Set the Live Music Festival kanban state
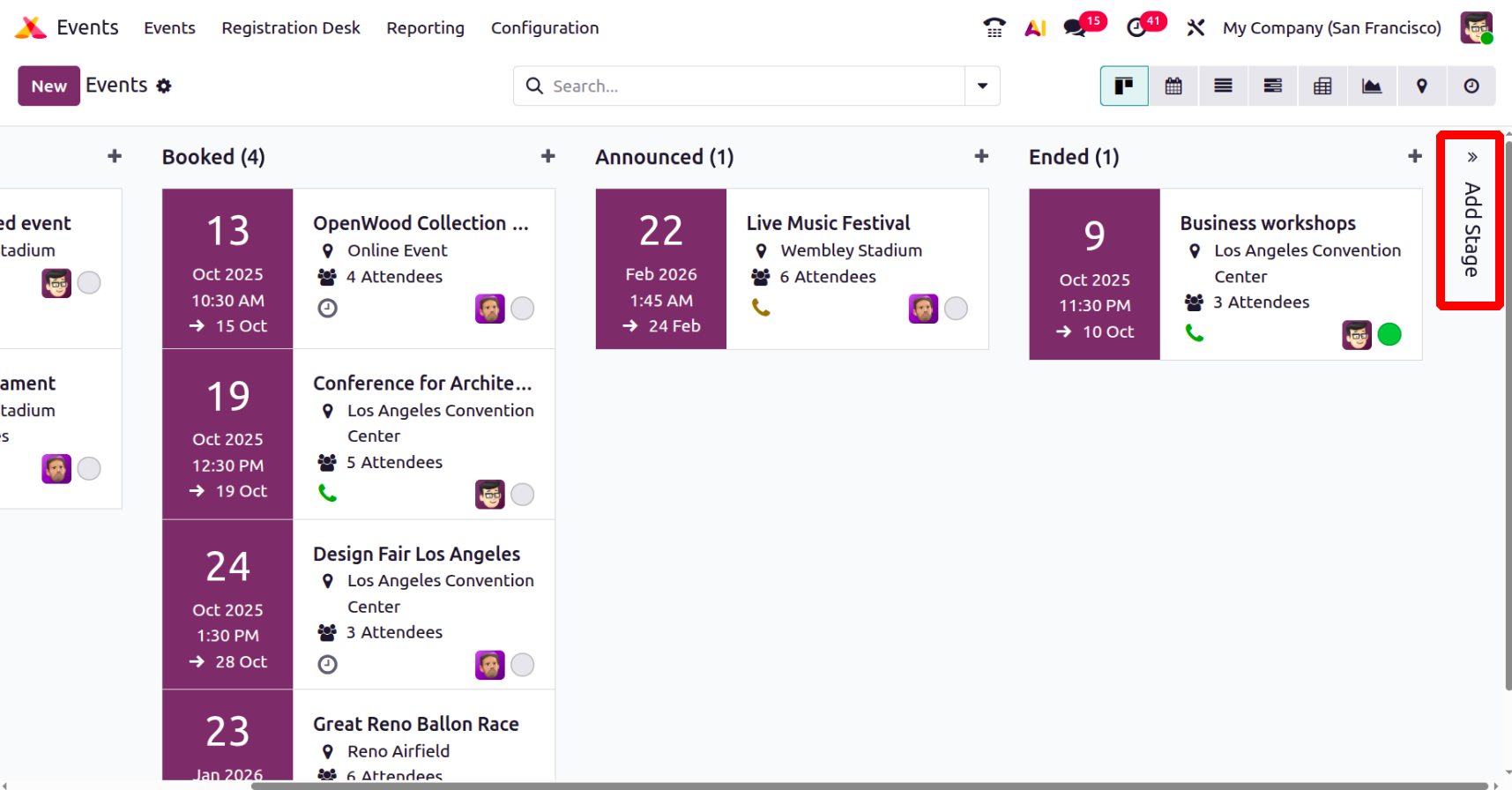The width and height of the screenshot is (1512, 790). (956, 309)
